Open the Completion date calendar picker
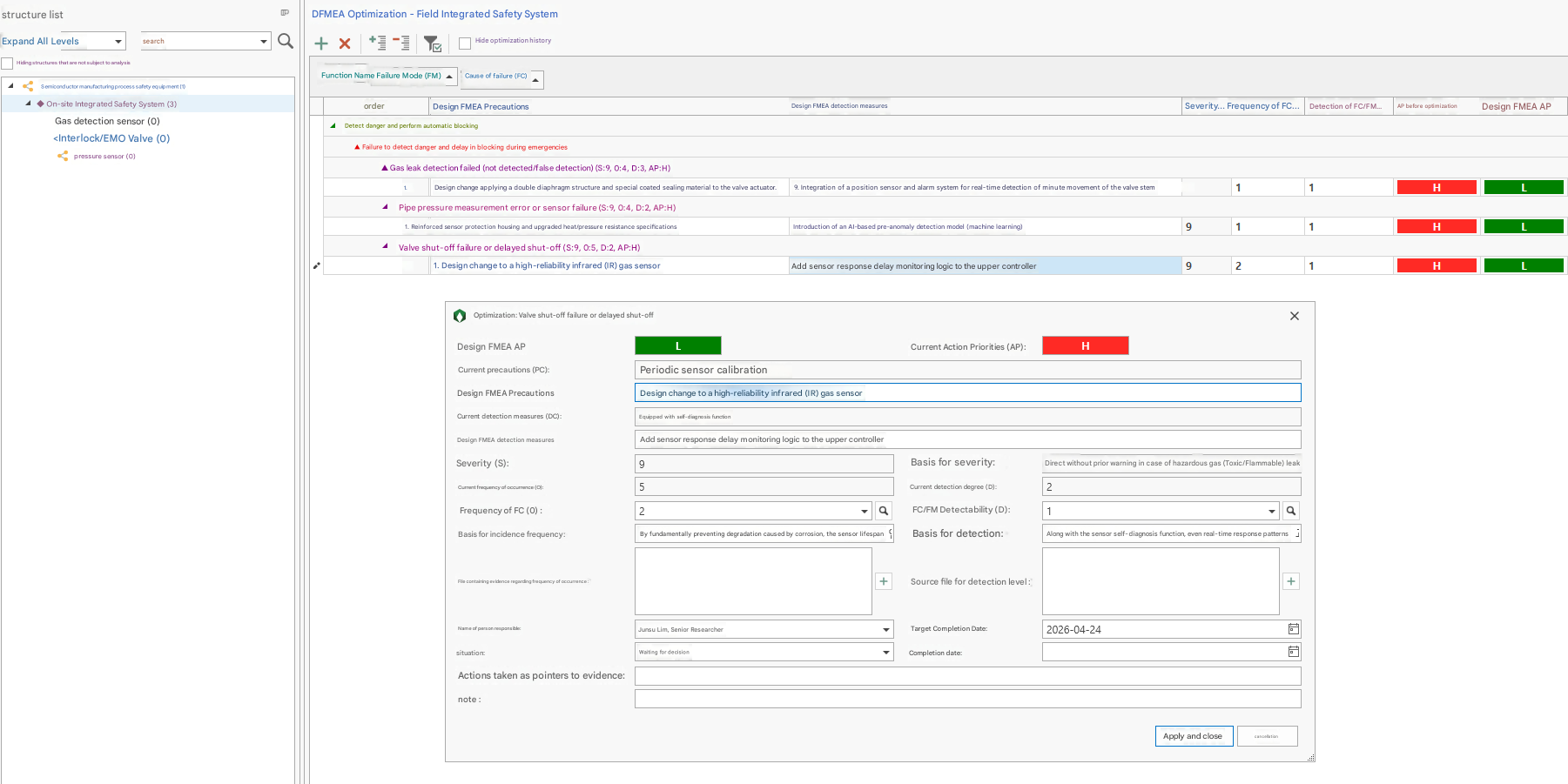1568x784 pixels. click(1294, 652)
